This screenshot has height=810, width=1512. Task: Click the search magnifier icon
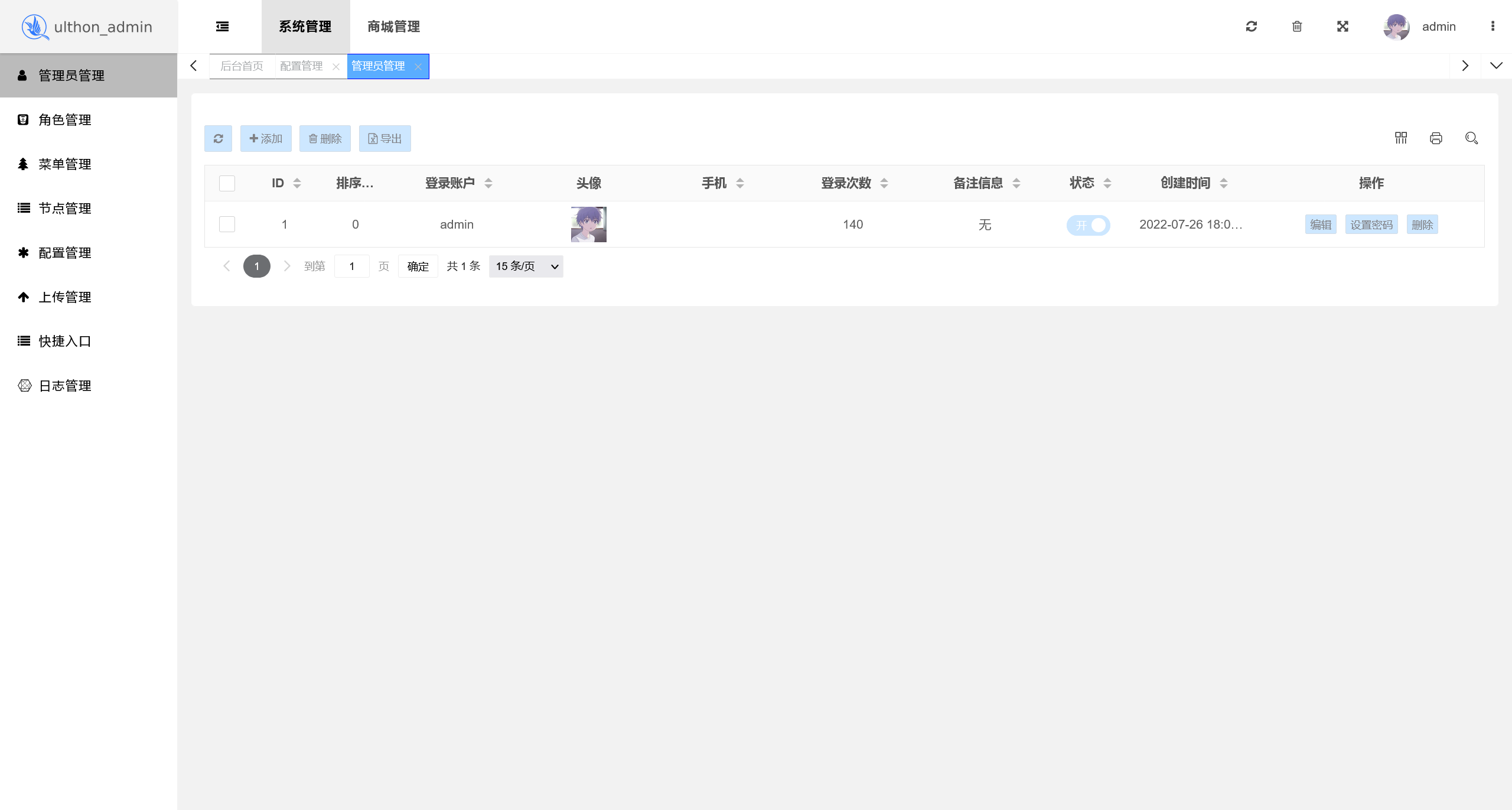coord(1471,138)
